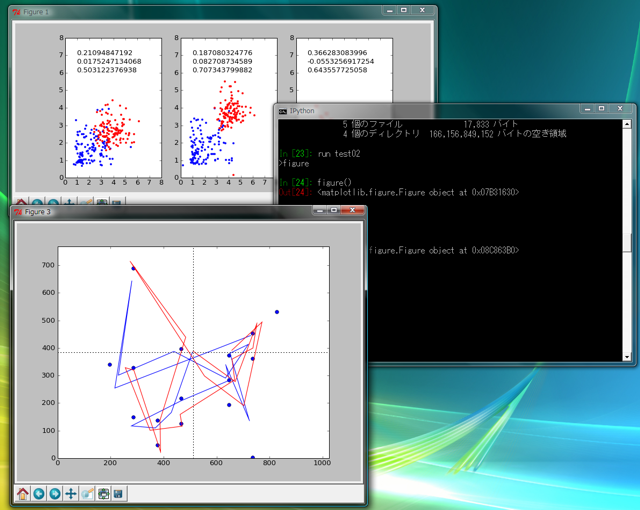Image resolution: width=640 pixels, height=510 pixels.
Task: Click the IPython title text
Action: (302, 111)
